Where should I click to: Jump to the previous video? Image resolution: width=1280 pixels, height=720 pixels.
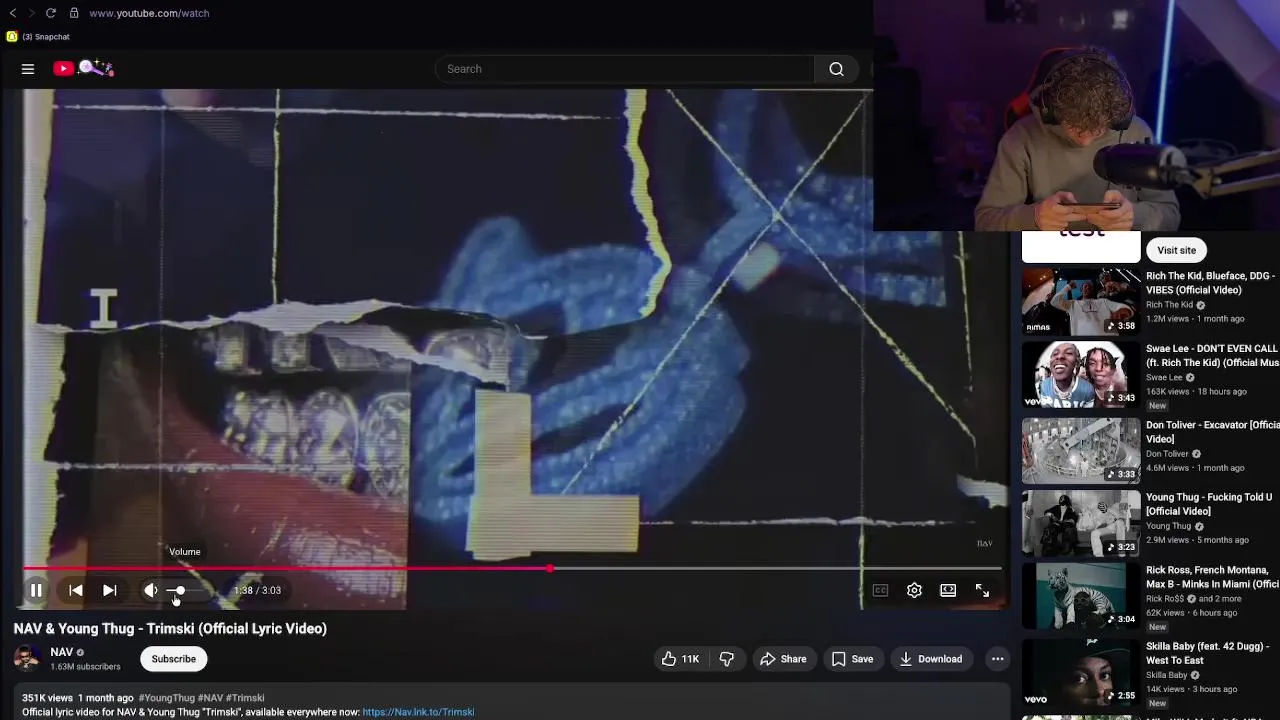(76, 590)
